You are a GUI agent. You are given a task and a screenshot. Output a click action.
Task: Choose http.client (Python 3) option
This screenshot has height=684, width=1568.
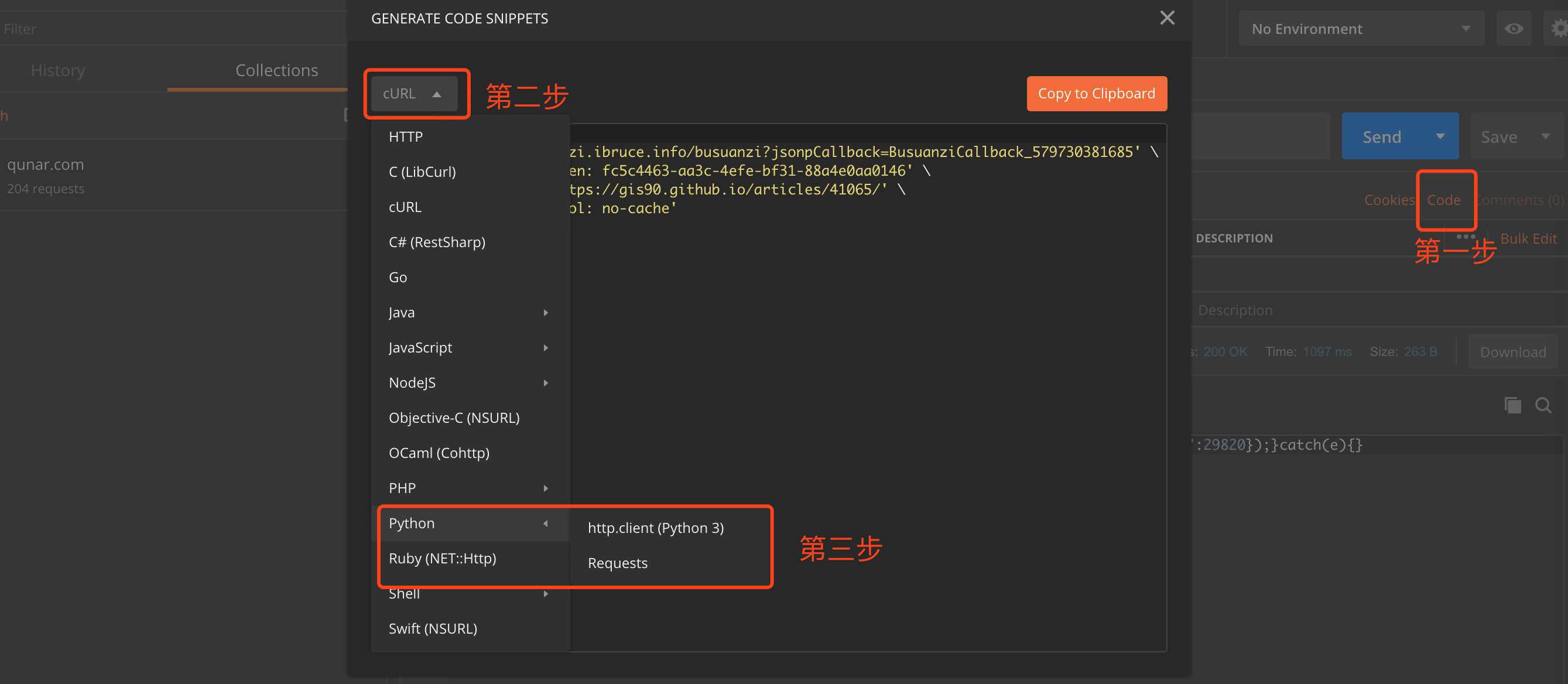[x=655, y=528]
